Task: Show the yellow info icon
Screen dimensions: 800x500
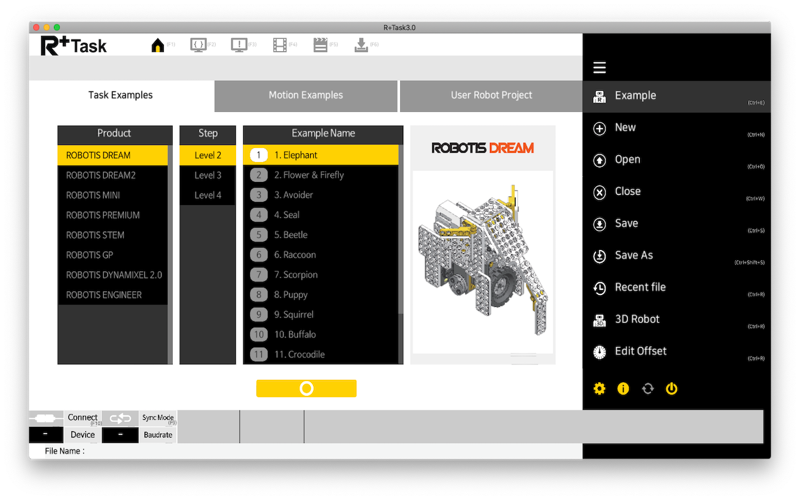Action: pos(623,389)
